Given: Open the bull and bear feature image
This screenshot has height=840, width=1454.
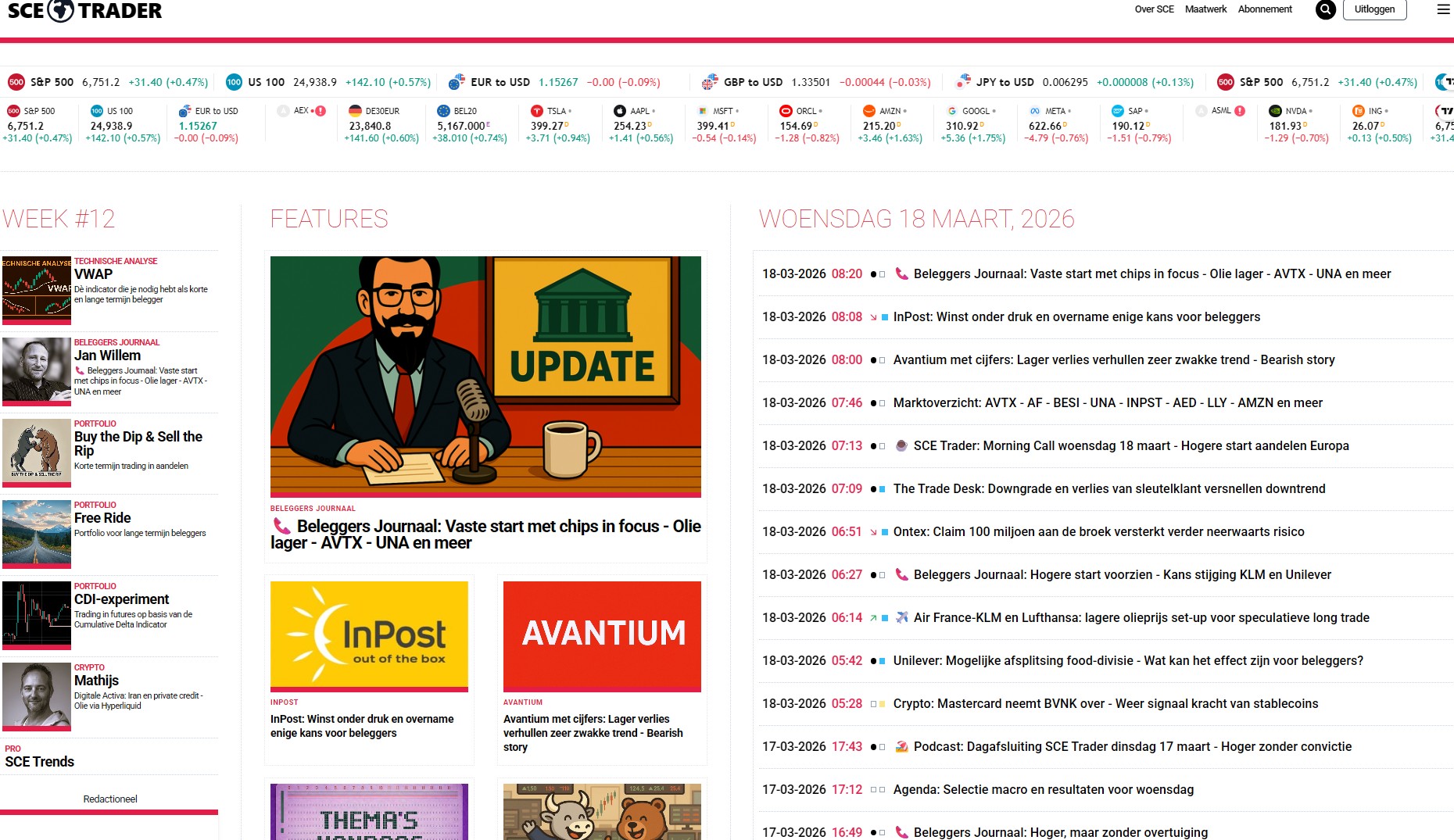Looking at the screenshot, I should [602, 812].
